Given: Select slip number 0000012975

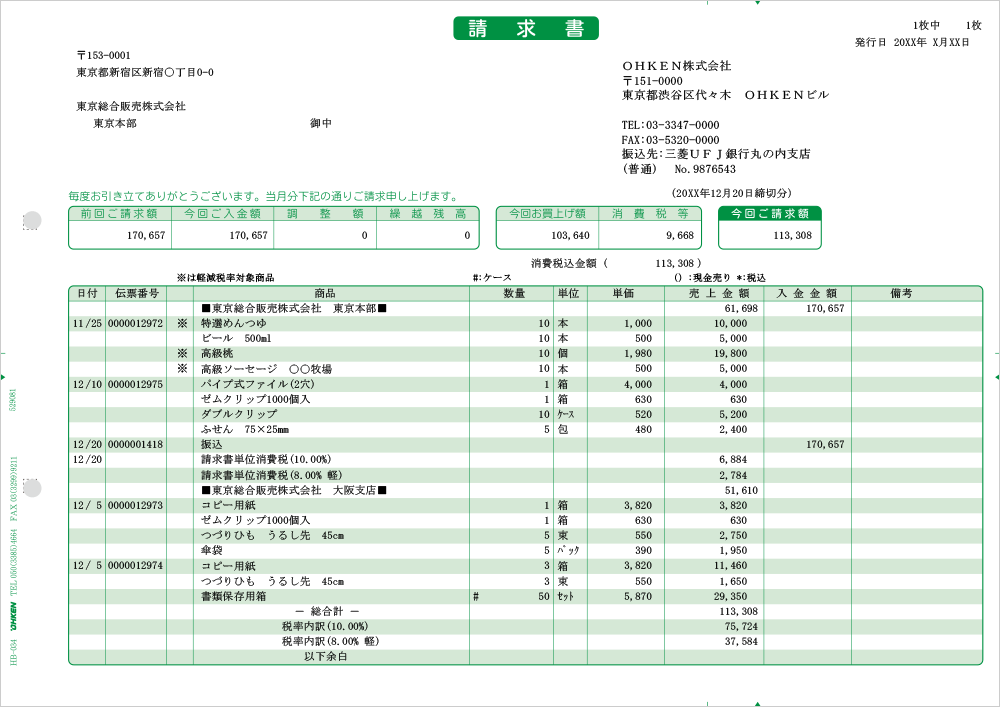Looking at the screenshot, I should click(x=135, y=384).
